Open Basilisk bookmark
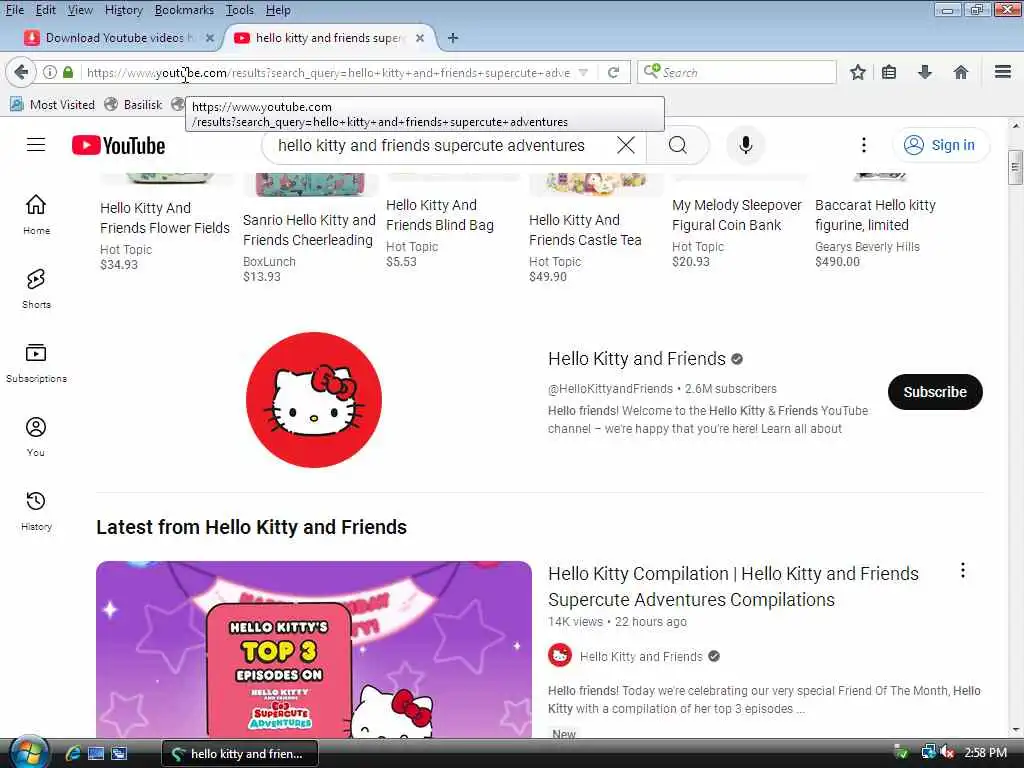Viewport: 1024px width, 768px height. point(134,104)
